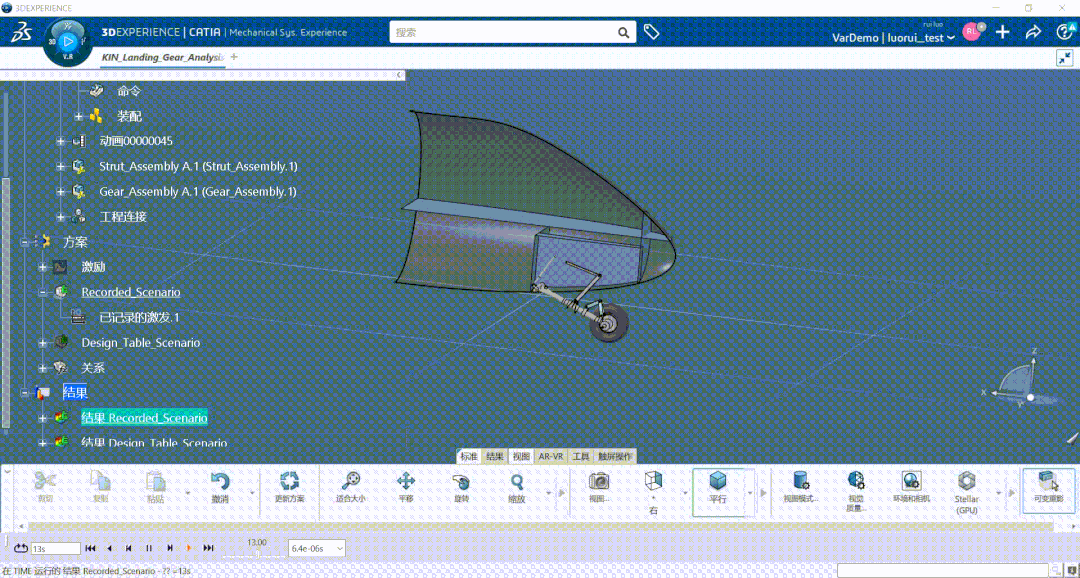
Task: Click the time slider at 13.00
Action: (x=257, y=553)
